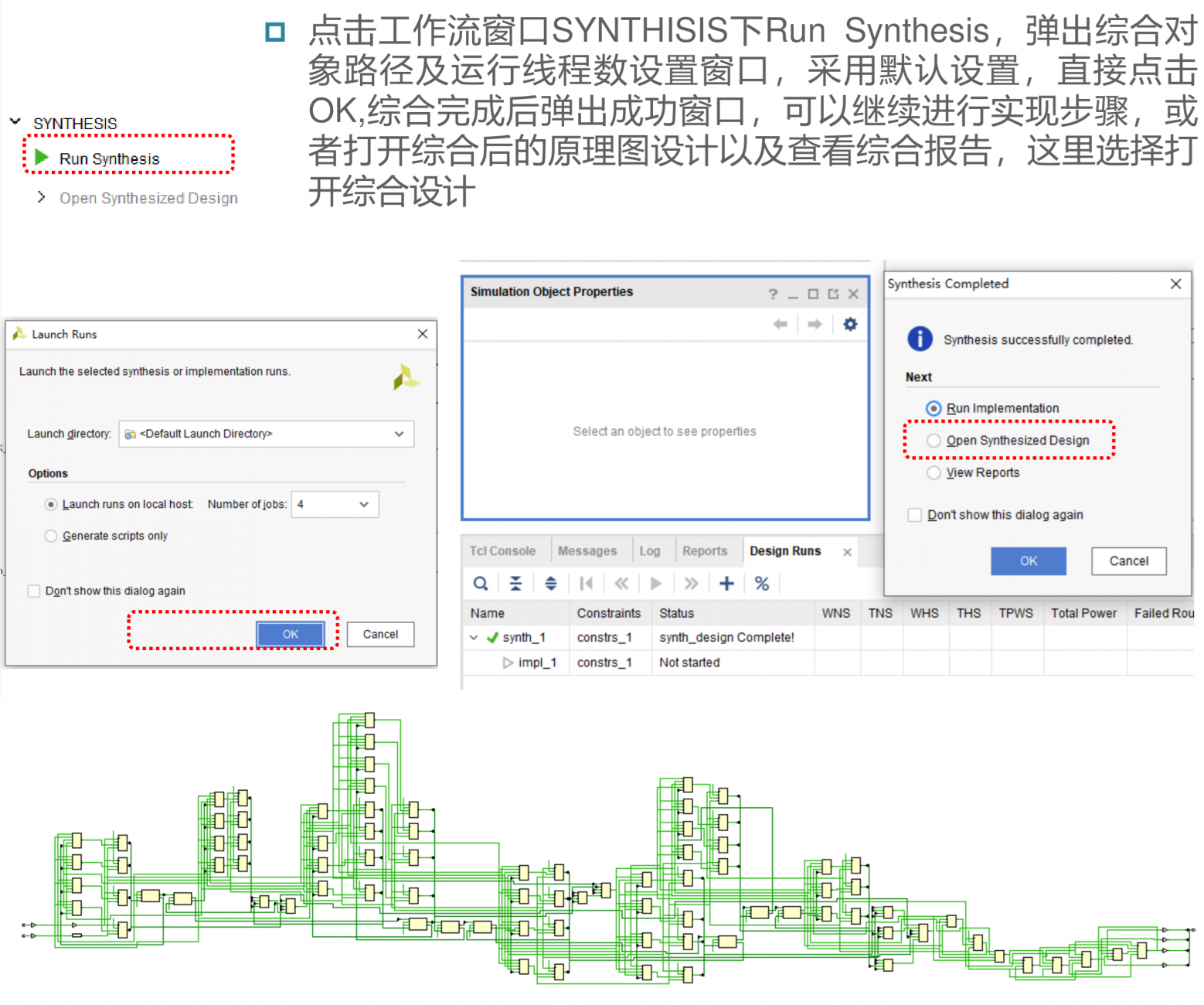Open the Number of jobs dropdown

pos(335,504)
